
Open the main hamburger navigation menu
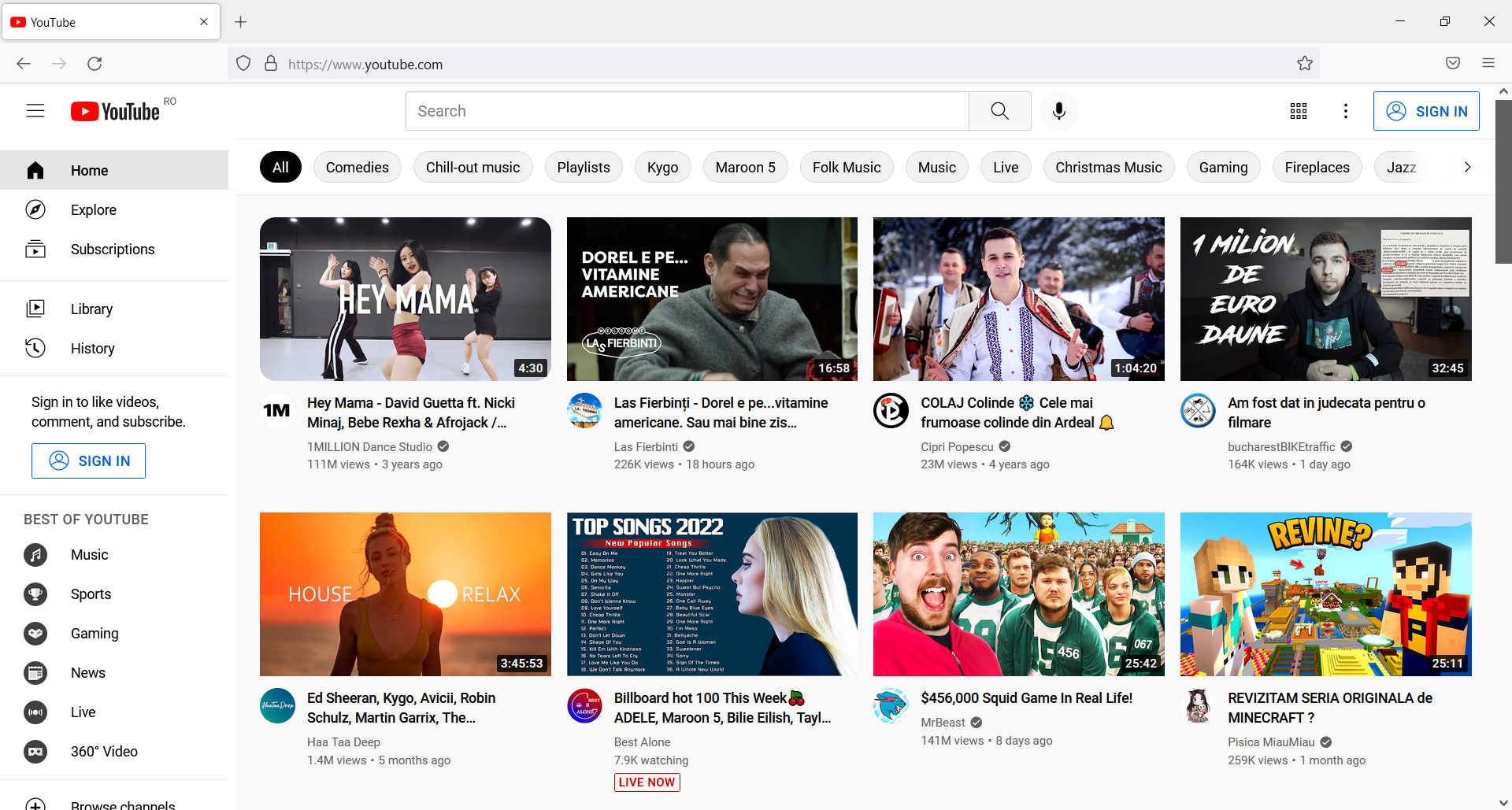[x=35, y=111]
